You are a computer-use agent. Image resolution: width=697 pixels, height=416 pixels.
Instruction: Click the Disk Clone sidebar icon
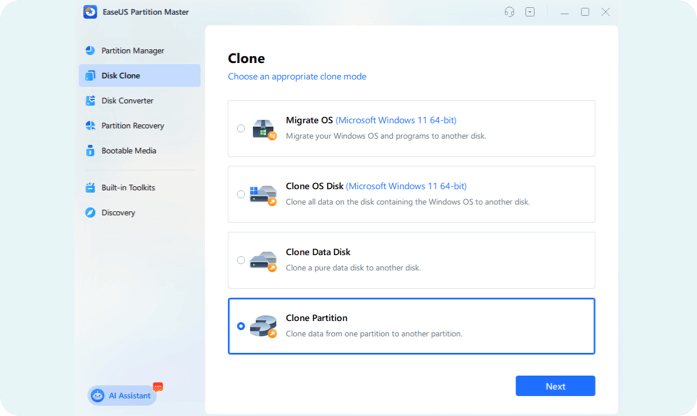point(90,76)
